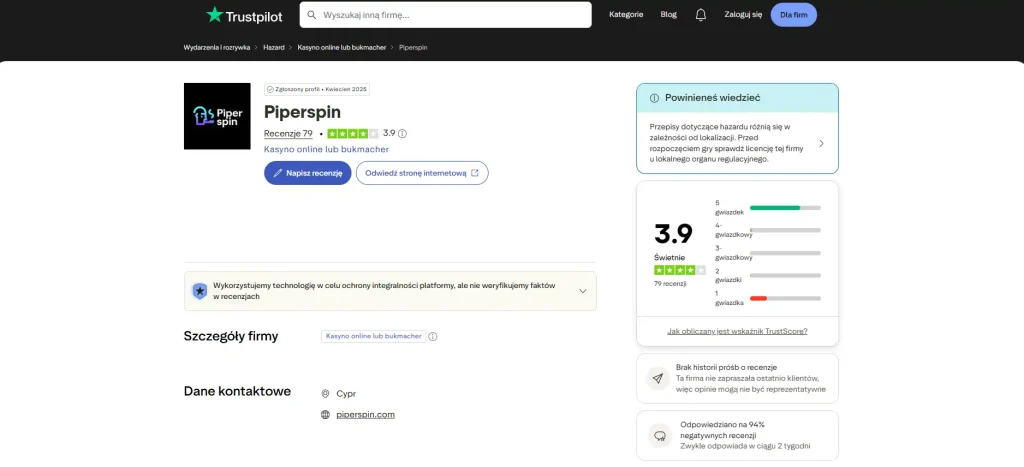Click the green star rating beside Recenzje 79
The image size is (1024, 467).
[x=353, y=133]
